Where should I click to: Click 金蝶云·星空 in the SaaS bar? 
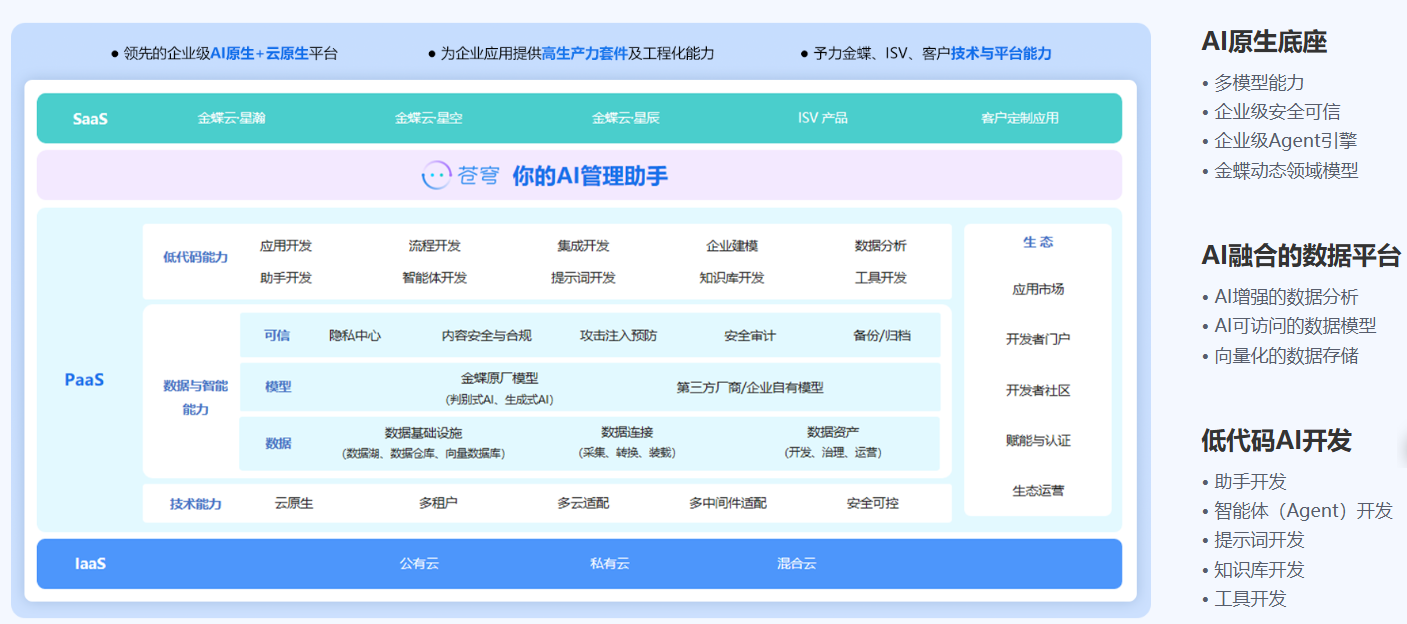[429, 118]
